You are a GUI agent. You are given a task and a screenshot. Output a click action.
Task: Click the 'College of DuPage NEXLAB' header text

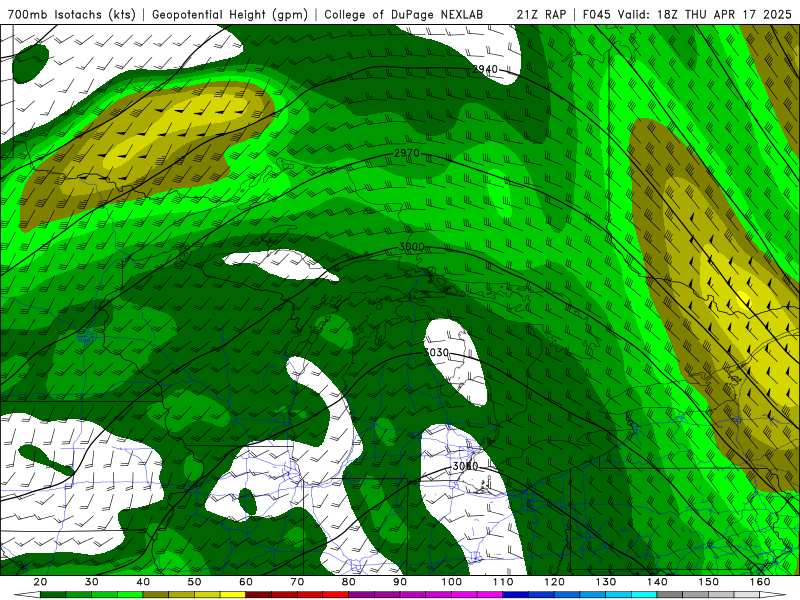tap(404, 14)
